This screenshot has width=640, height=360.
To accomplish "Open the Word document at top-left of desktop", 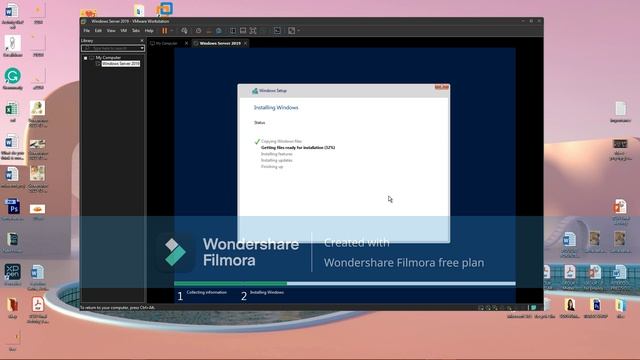I will pyautogui.click(x=12, y=16).
